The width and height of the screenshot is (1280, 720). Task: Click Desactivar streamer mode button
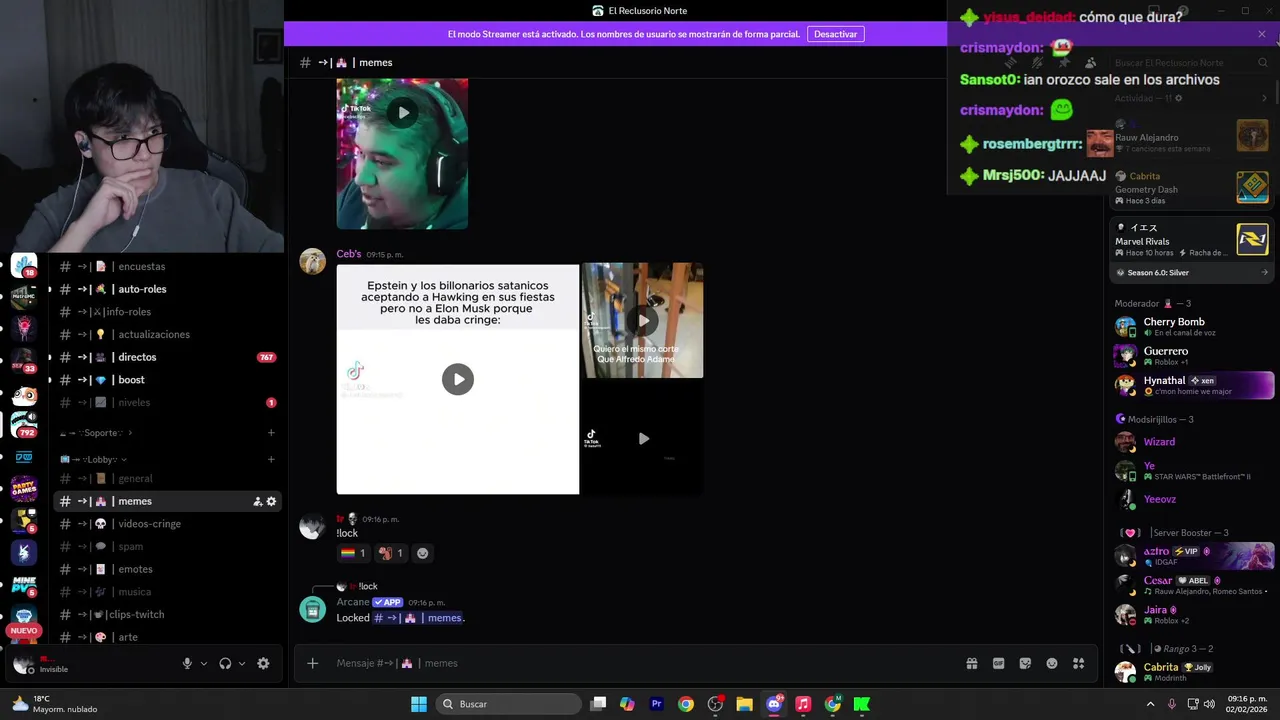[x=835, y=34]
